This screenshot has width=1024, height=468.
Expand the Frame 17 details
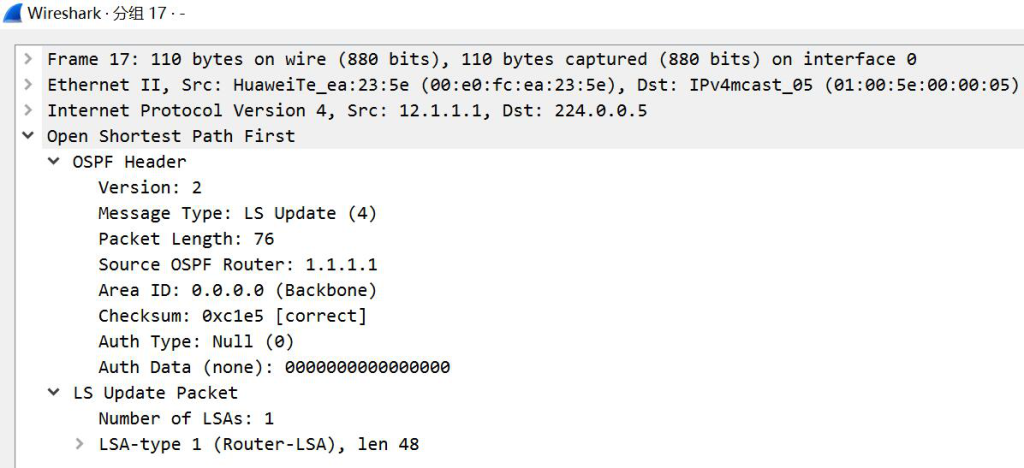(27, 59)
